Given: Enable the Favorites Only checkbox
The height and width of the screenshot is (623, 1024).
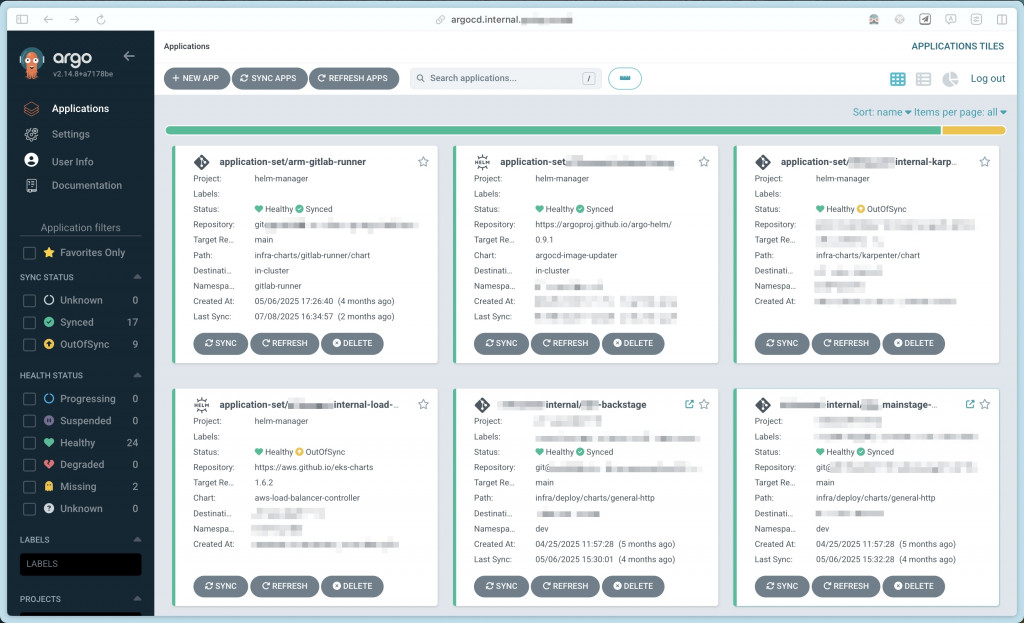Looking at the screenshot, I should pos(29,253).
